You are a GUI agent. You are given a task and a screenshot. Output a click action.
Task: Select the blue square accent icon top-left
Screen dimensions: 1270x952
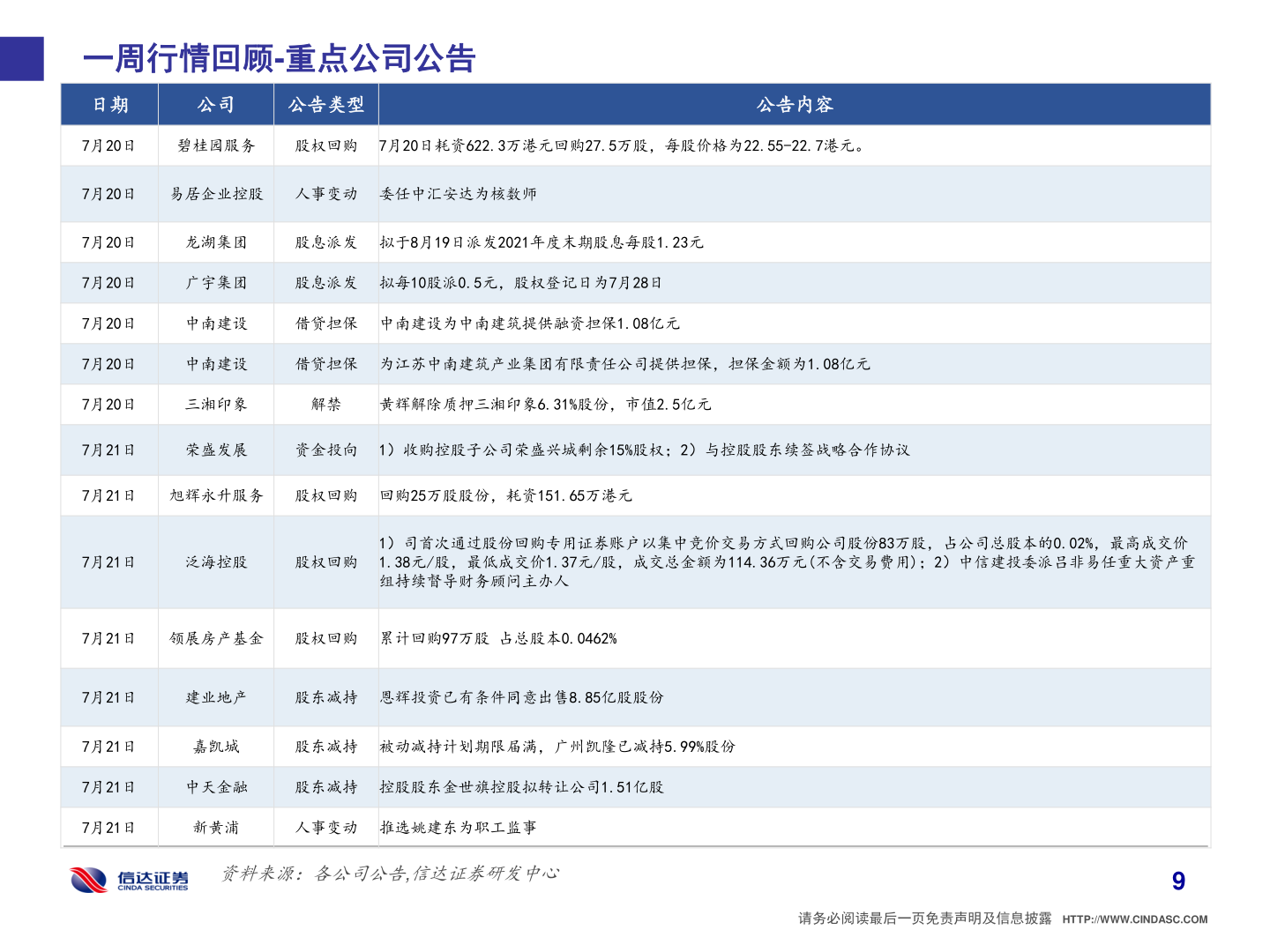click(21, 59)
